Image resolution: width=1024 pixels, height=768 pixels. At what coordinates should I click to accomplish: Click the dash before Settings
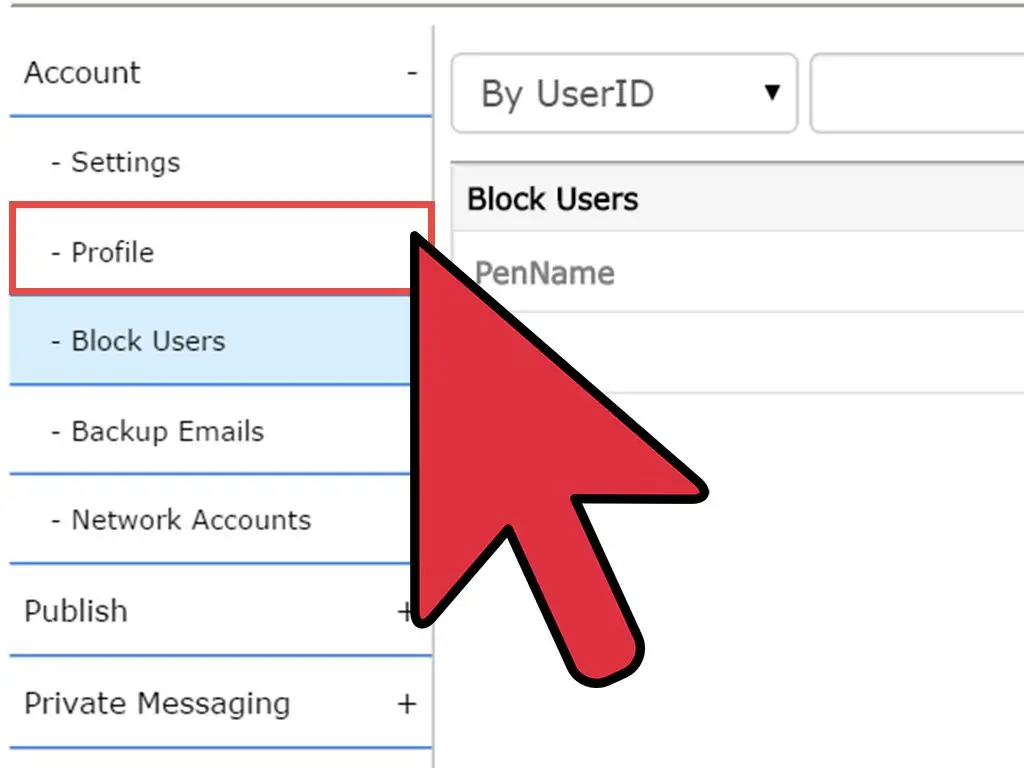click(56, 162)
